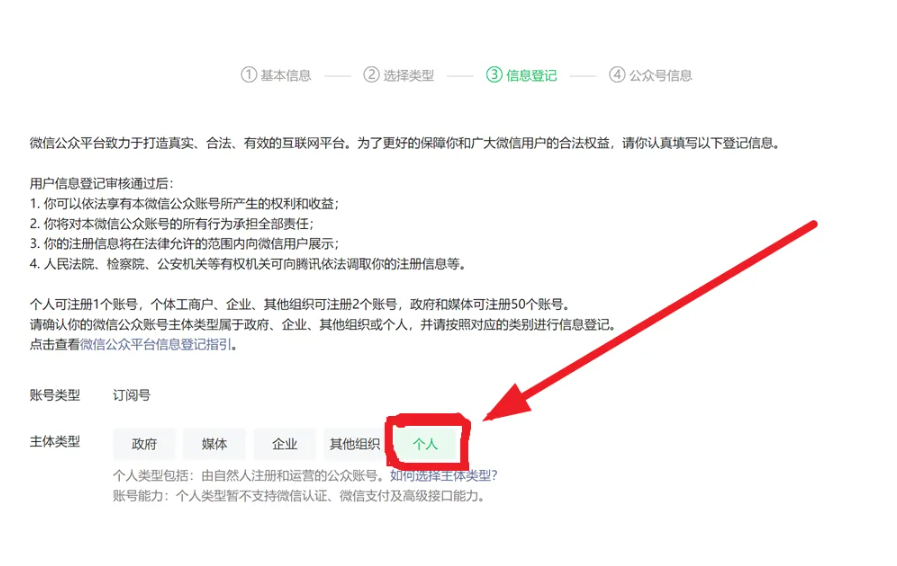The height and width of the screenshot is (566, 897).
Task: Click the 账号类型 label
Action: [55, 395]
